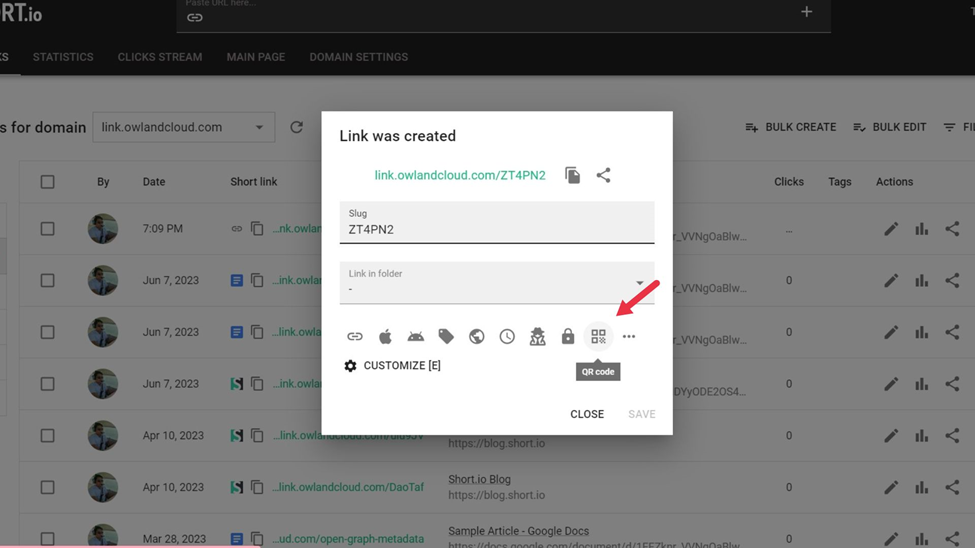Tick checkbox of first Apr 10, 2023 row
975x548 pixels.
pyautogui.click(x=47, y=435)
